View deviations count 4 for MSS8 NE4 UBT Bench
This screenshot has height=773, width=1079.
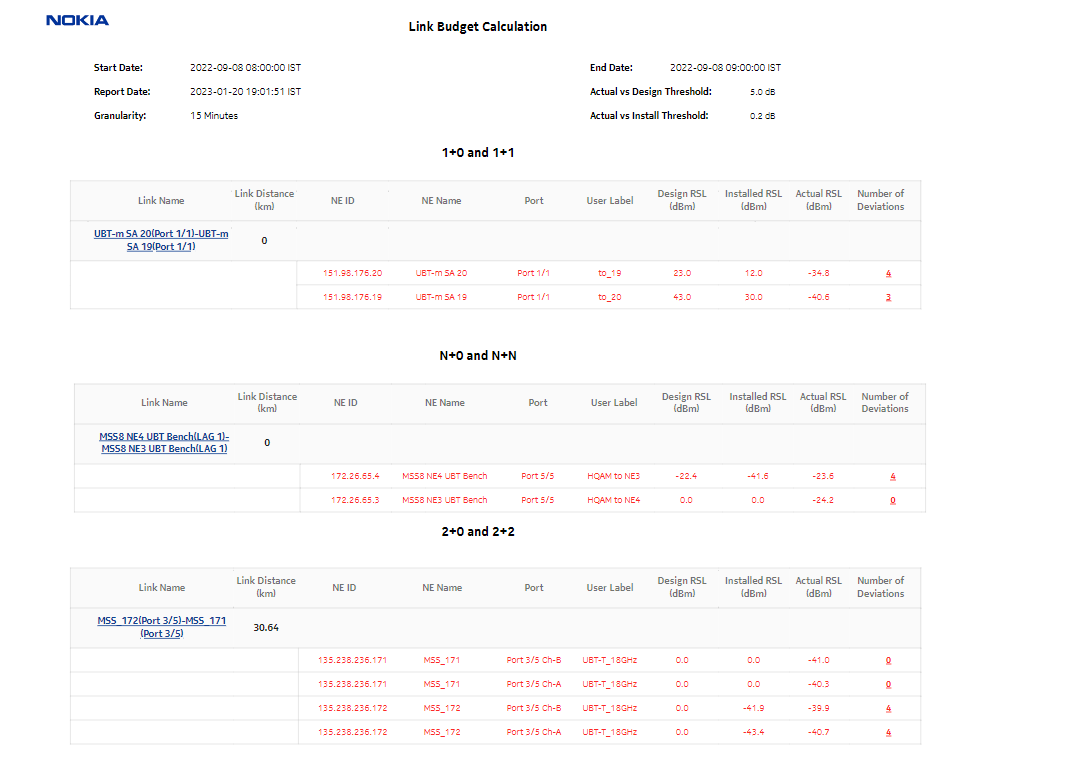click(x=892, y=476)
